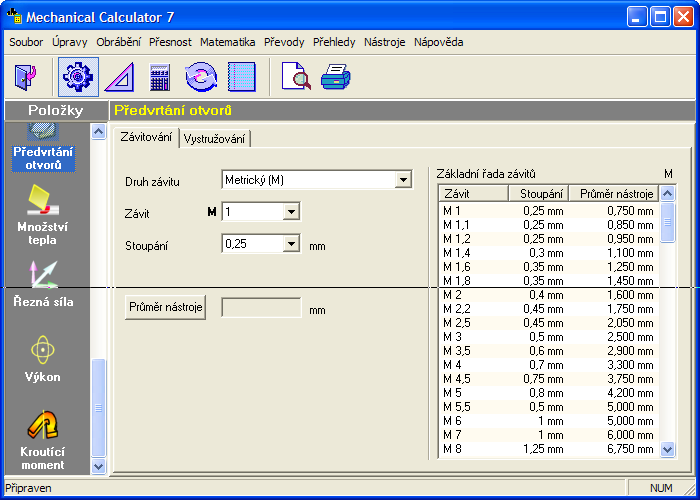700x500 pixels.
Task: Open the Úpravy menu
Action: click(x=70, y=42)
